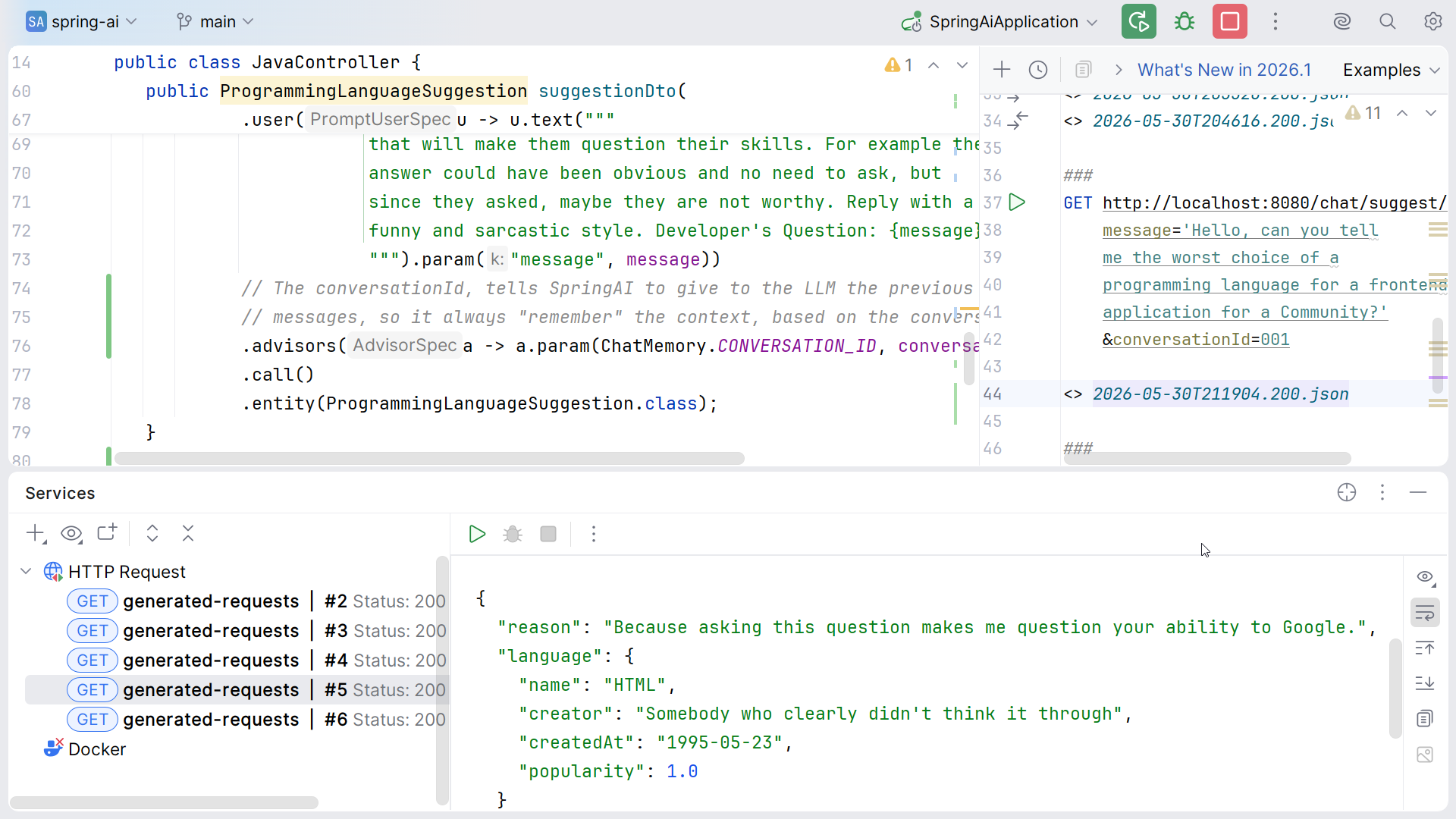Open request history clock icon
The image size is (1456, 819).
[1038, 70]
